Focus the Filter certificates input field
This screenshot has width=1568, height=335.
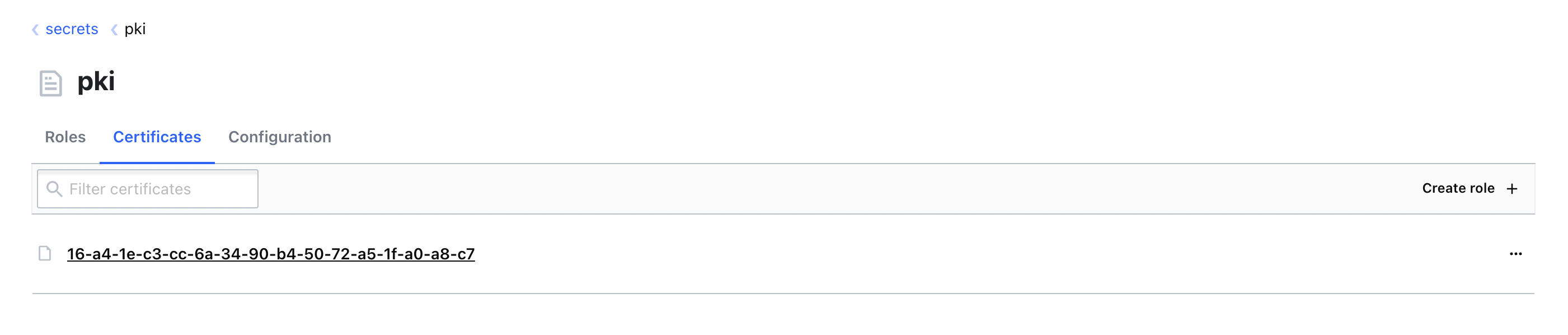point(158,189)
